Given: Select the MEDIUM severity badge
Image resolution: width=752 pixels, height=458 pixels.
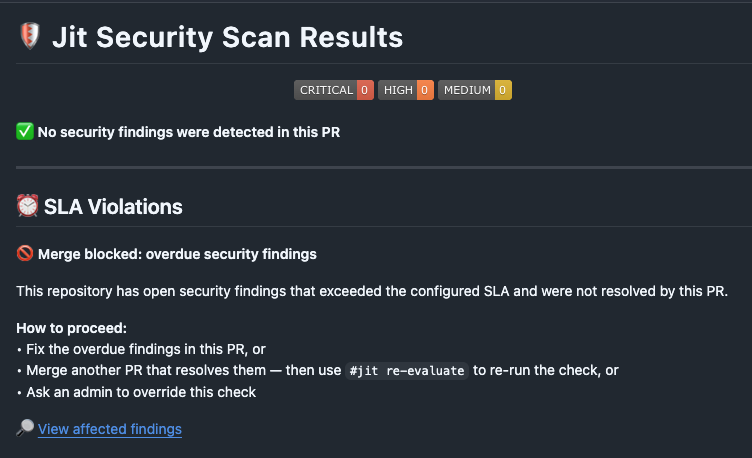Looking at the screenshot, I should [475, 90].
